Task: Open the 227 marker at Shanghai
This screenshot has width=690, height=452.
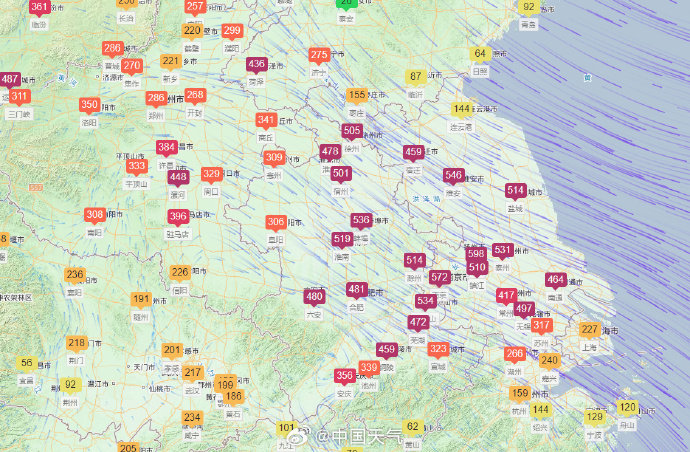Action: [x=590, y=330]
